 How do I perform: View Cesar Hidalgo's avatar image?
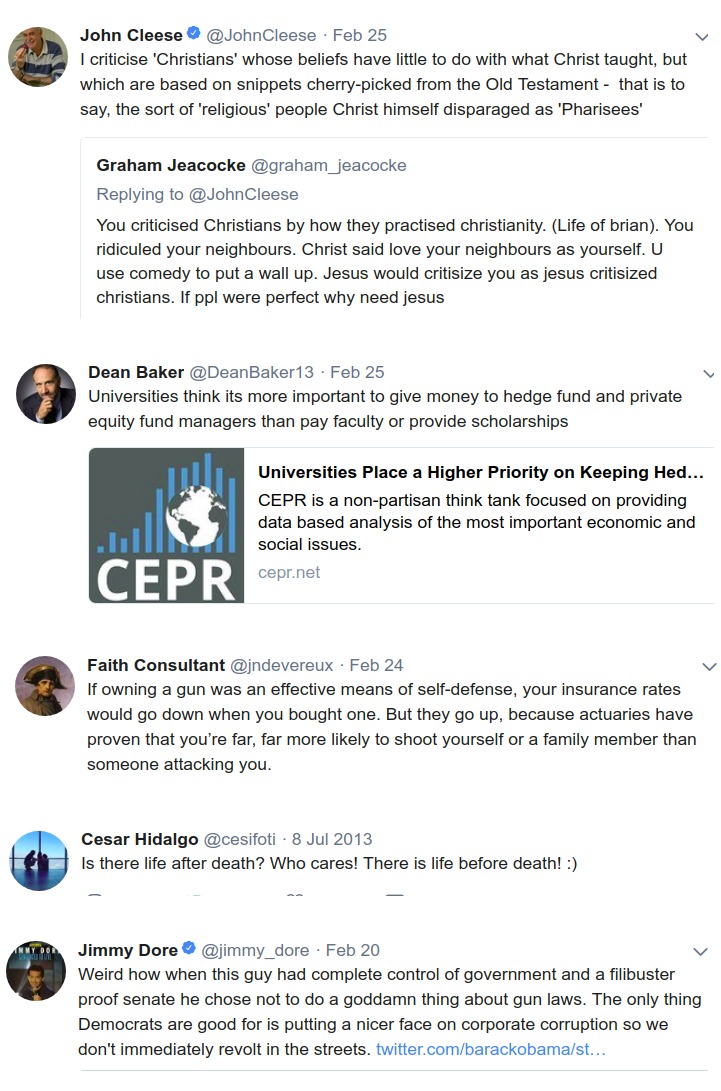click(39, 860)
